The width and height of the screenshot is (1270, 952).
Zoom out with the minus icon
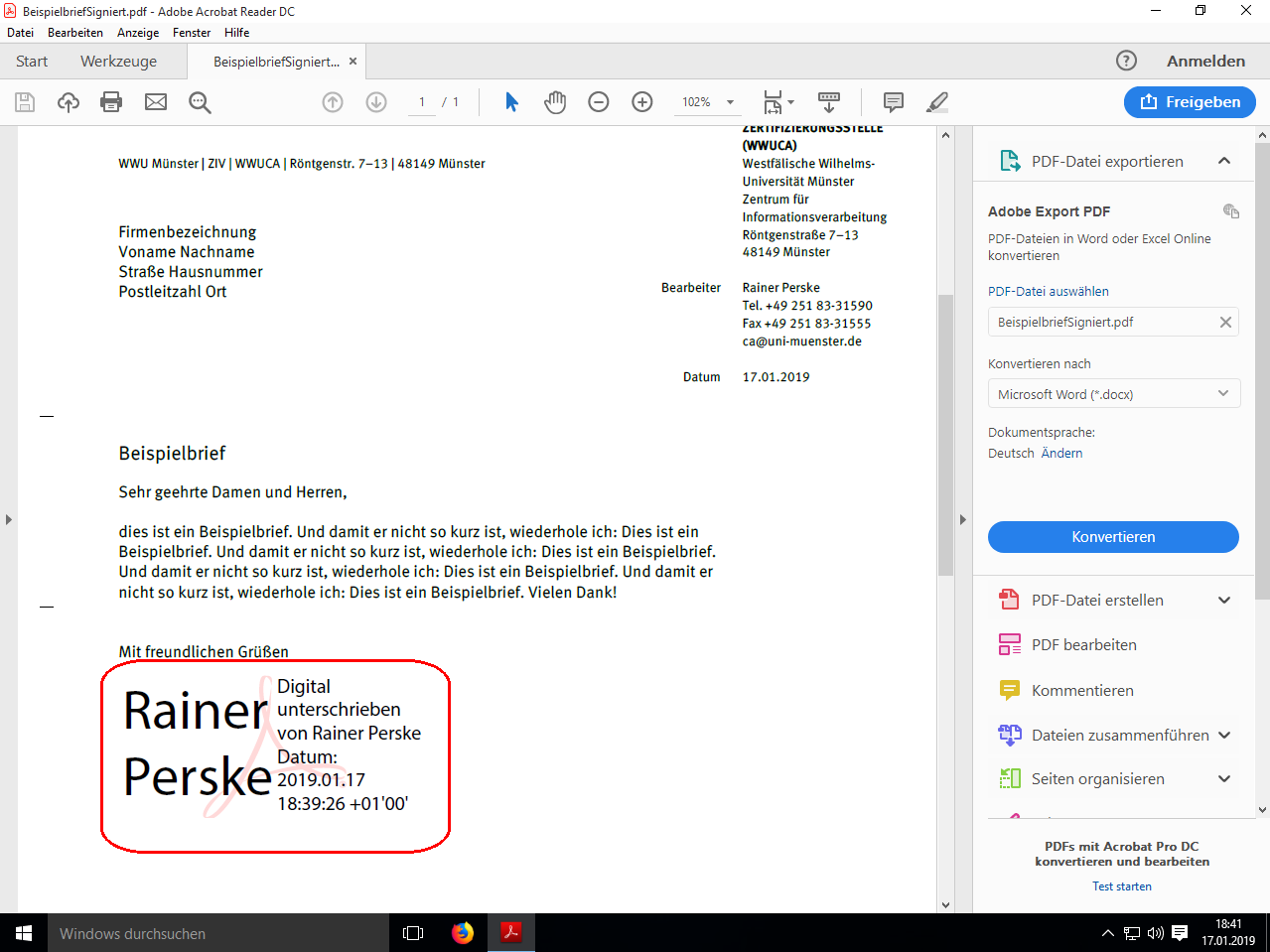coord(599,102)
